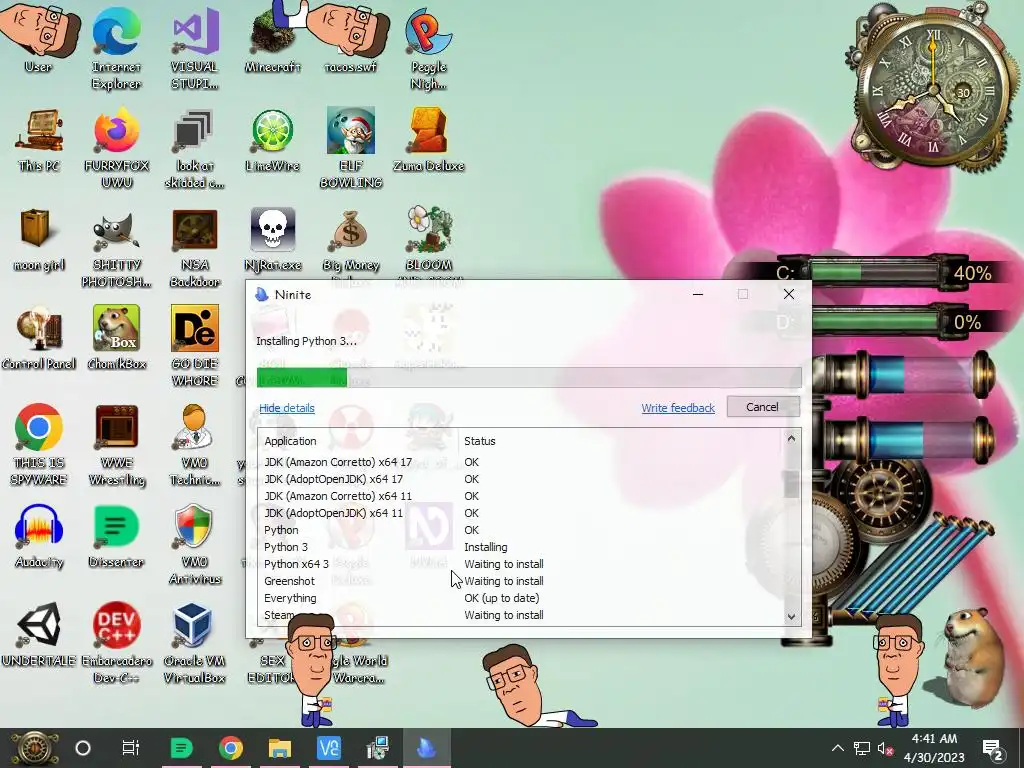The image size is (1024, 768).
Task: Select the JDK (AdoptOpenJDK) x64 11 row
Action: click(521, 513)
